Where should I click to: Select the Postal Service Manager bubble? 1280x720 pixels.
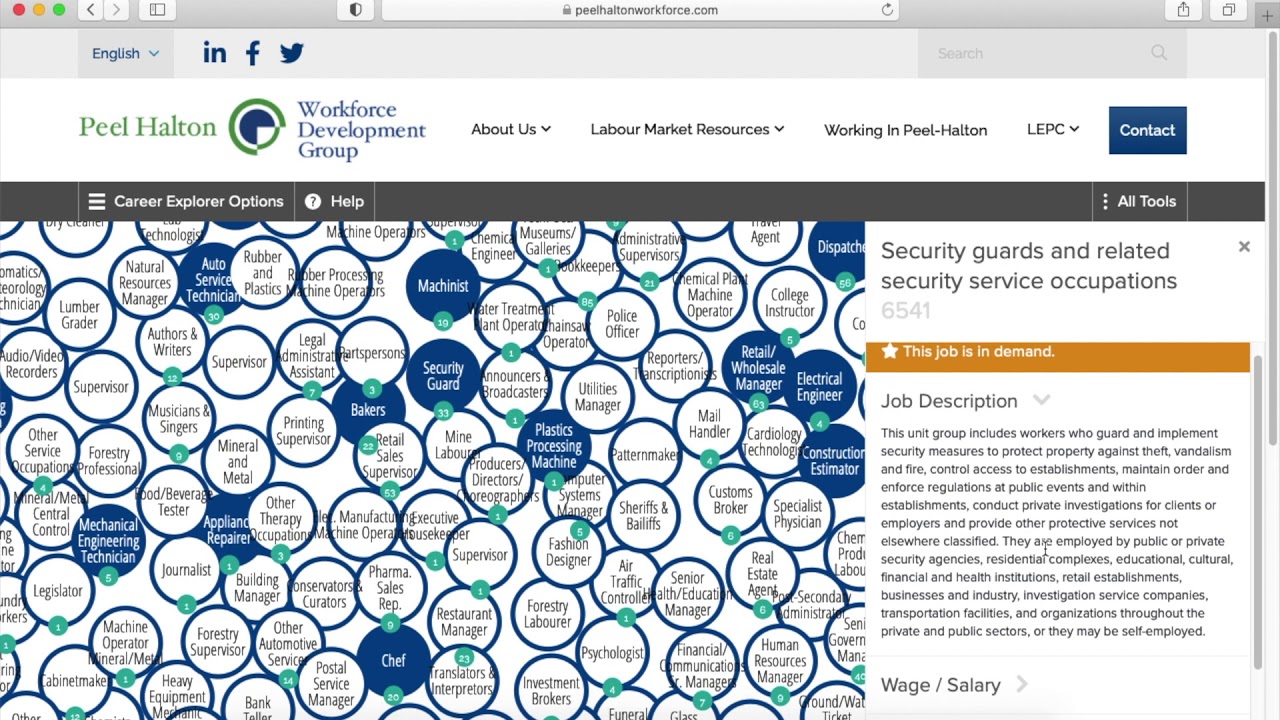[331, 684]
